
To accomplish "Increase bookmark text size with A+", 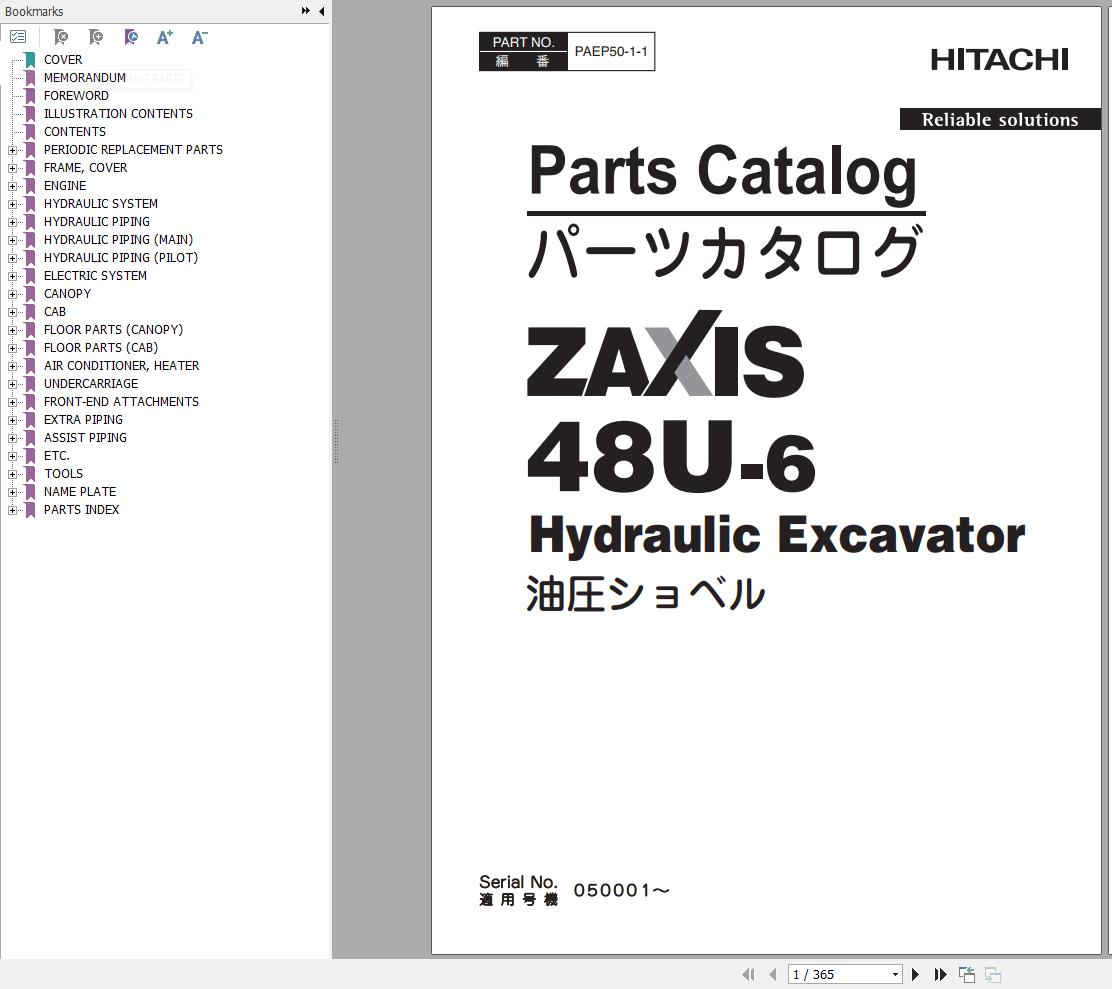I will click(x=165, y=37).
